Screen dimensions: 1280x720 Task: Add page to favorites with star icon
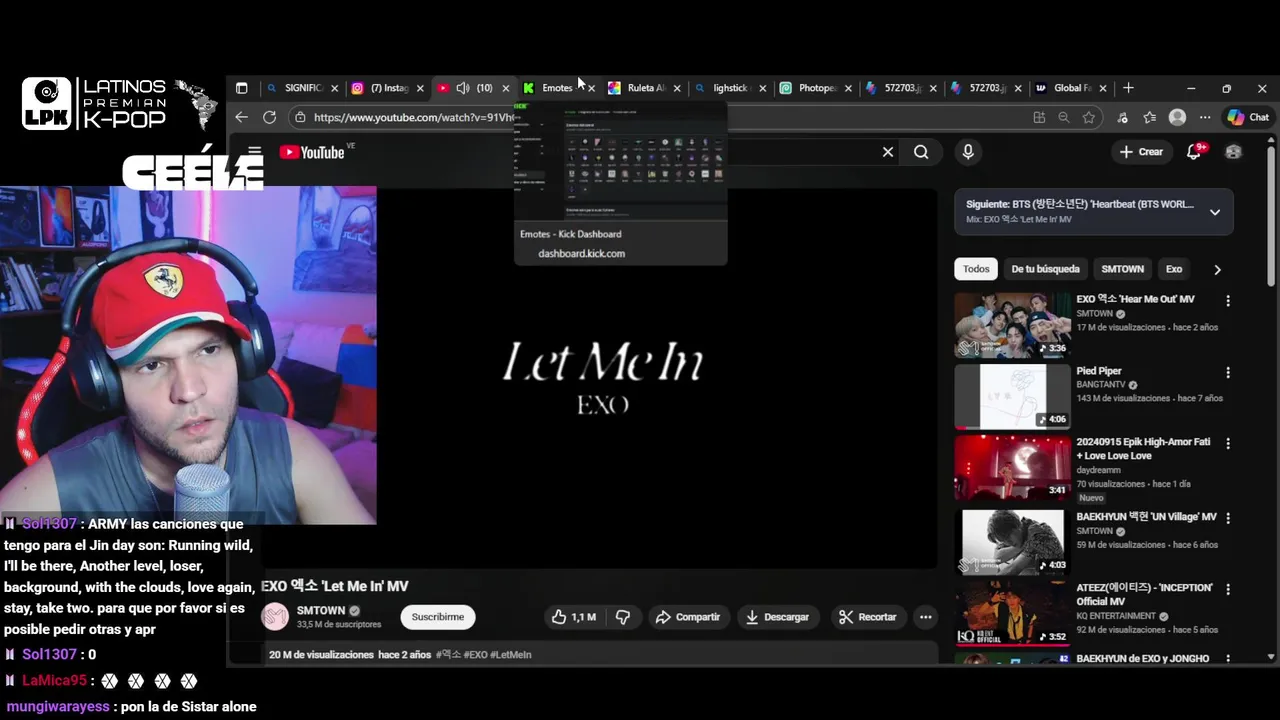click(x=1089, y=117)
